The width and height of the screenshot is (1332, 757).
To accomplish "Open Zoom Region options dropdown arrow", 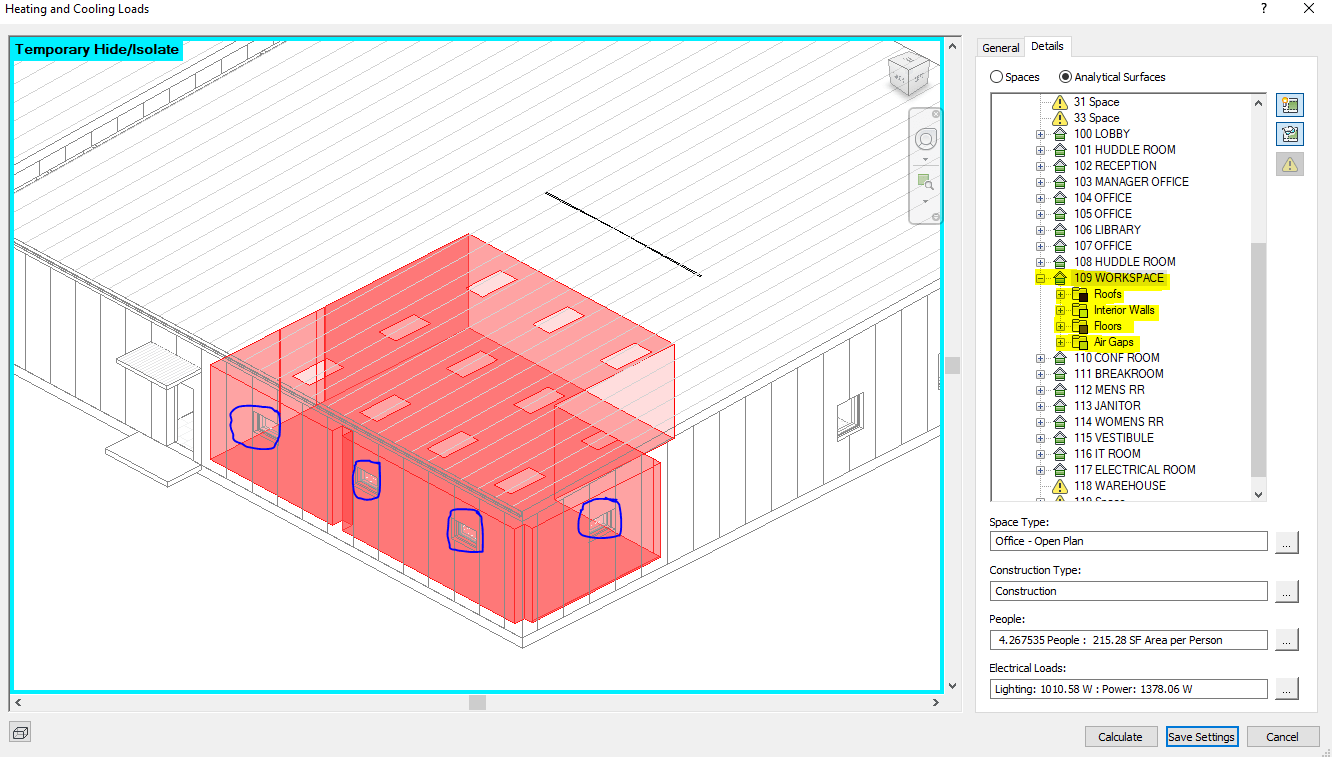I will click(926, 201).
